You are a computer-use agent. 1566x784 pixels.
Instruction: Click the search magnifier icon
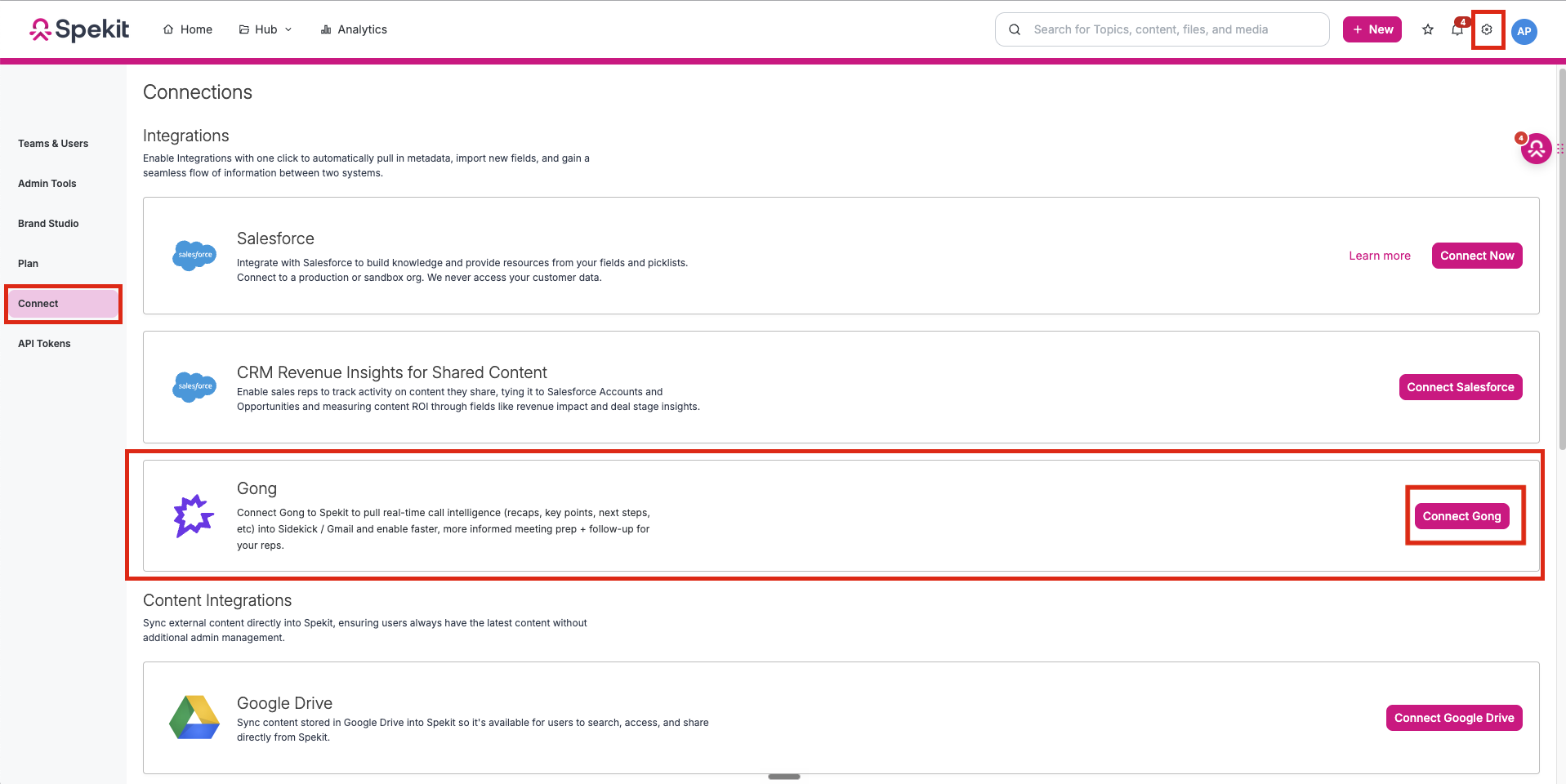click(1015, 29)
